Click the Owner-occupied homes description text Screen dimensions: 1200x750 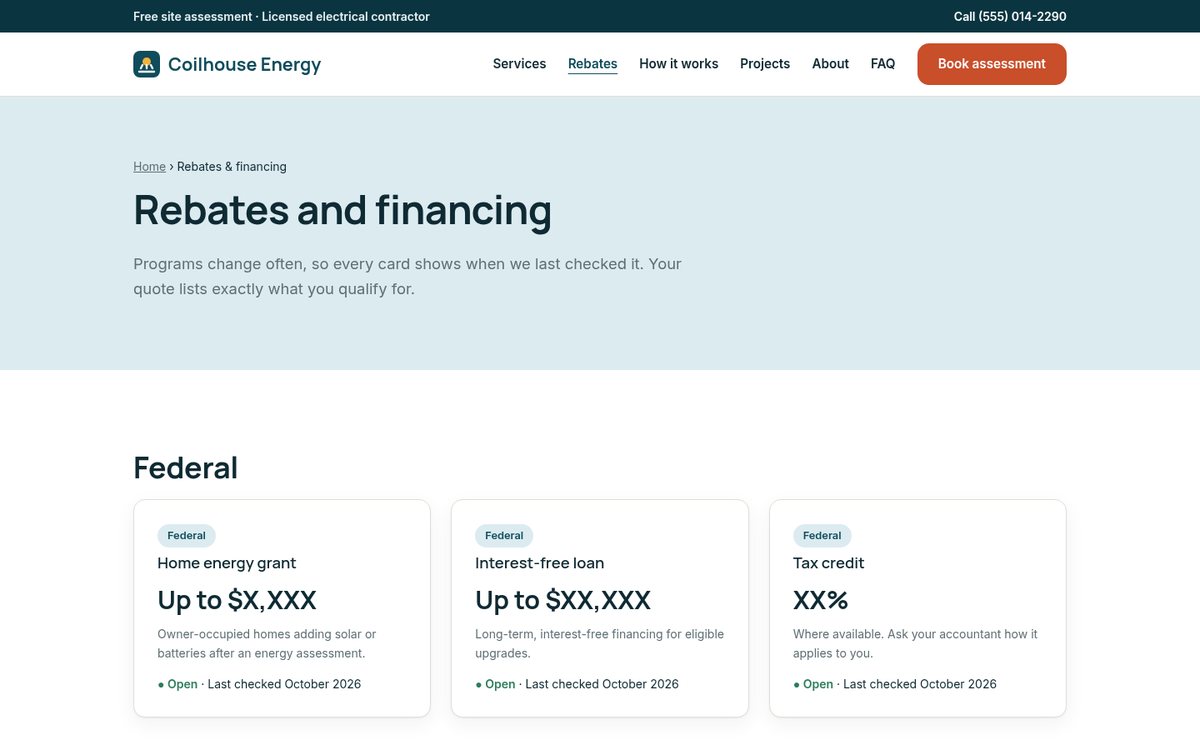(267, 644)
